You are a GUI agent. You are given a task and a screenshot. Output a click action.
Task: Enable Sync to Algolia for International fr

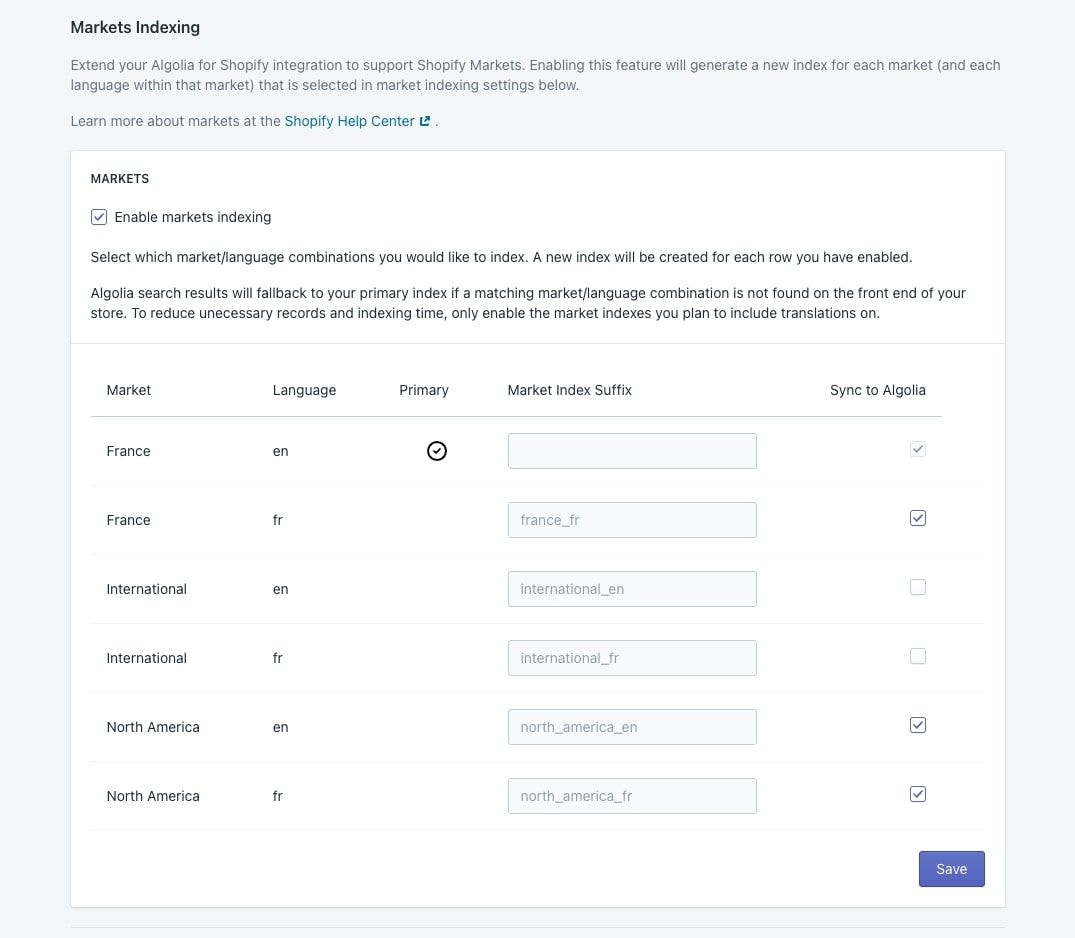coord(917,656)
